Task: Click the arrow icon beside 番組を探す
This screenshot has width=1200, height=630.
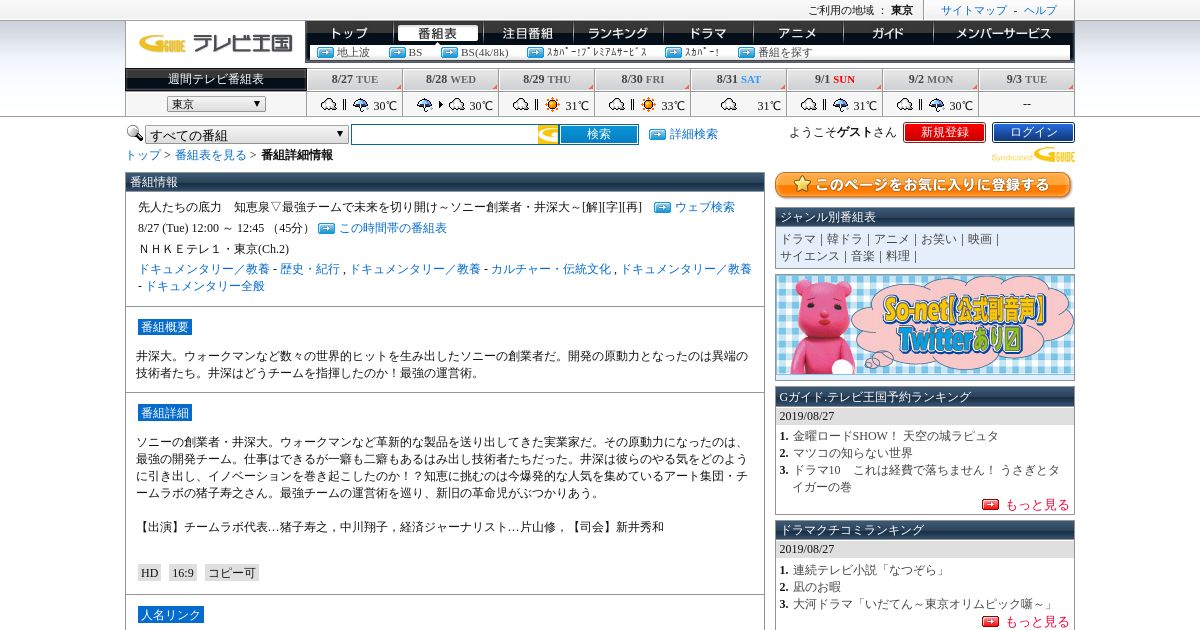Action: point(746,52)
